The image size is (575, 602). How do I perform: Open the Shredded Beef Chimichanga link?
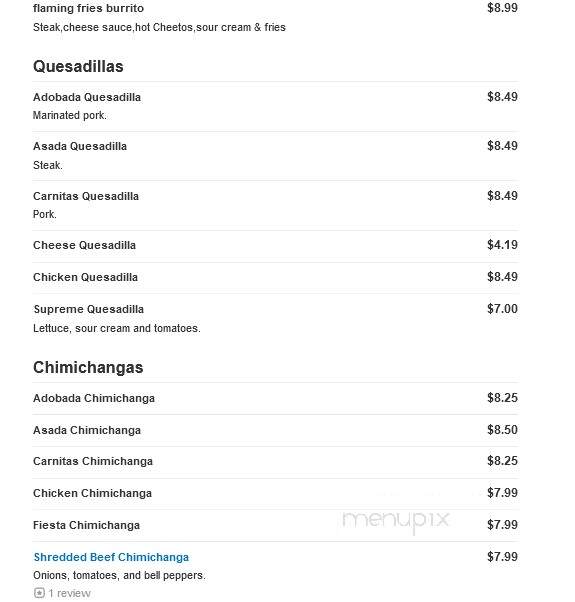pyautogui.click(x=111, y=557)
